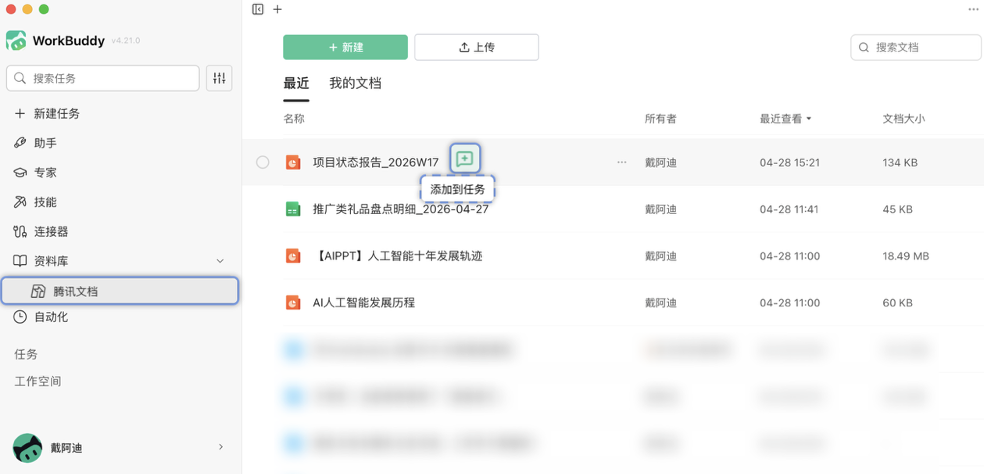Open the 连接器 connectors page
984x474 pixels.
click(51, 231)
